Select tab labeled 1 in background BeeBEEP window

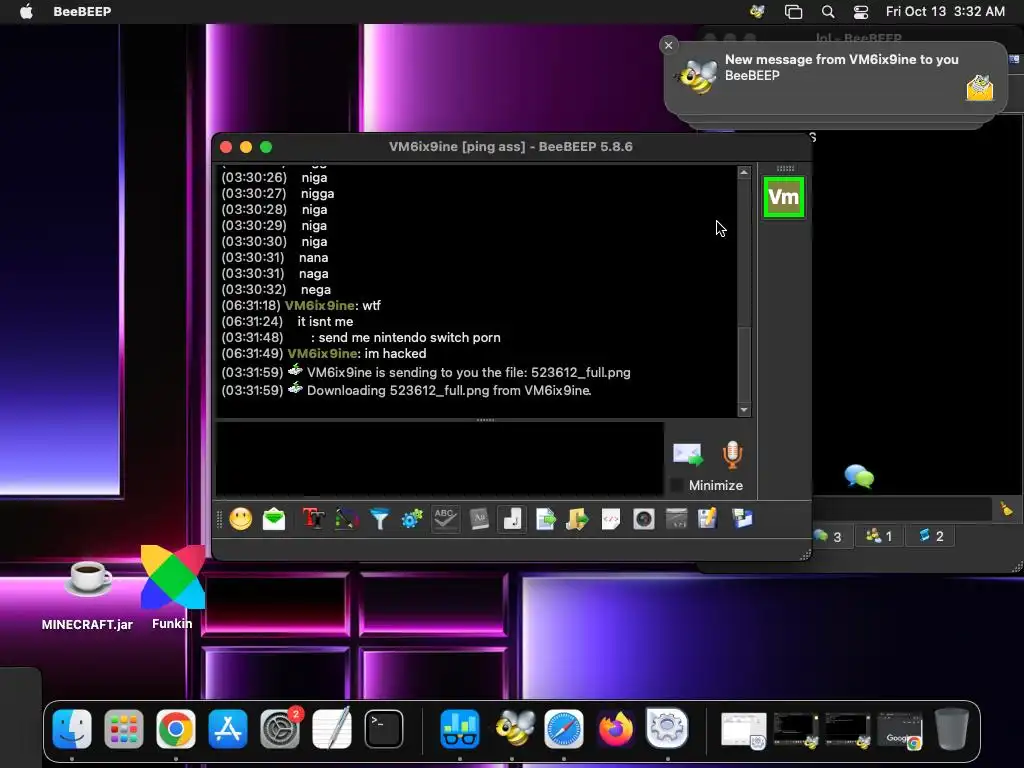point(879,536)
